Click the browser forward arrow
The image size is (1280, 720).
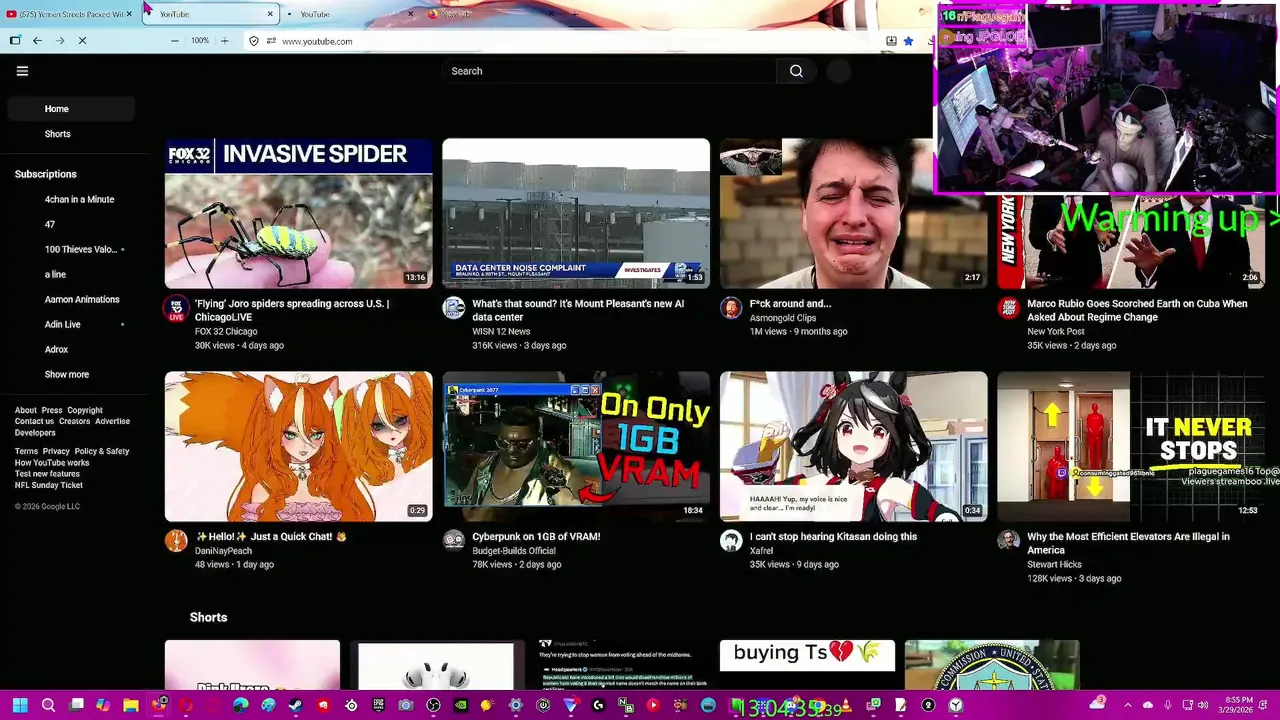coord(59,41)
